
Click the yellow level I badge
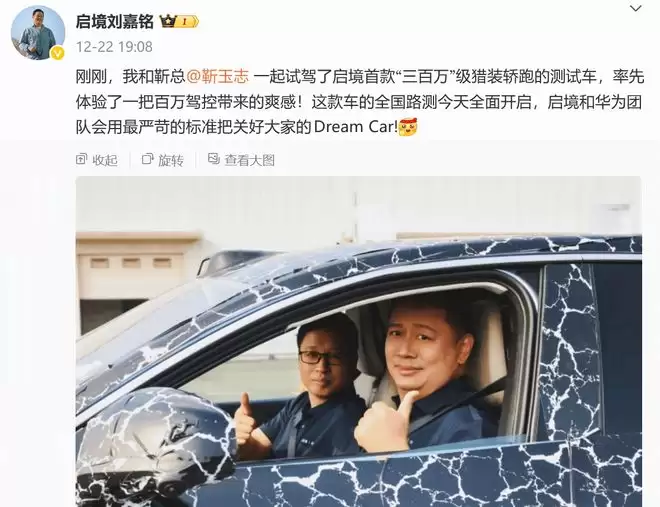(186, 21)
